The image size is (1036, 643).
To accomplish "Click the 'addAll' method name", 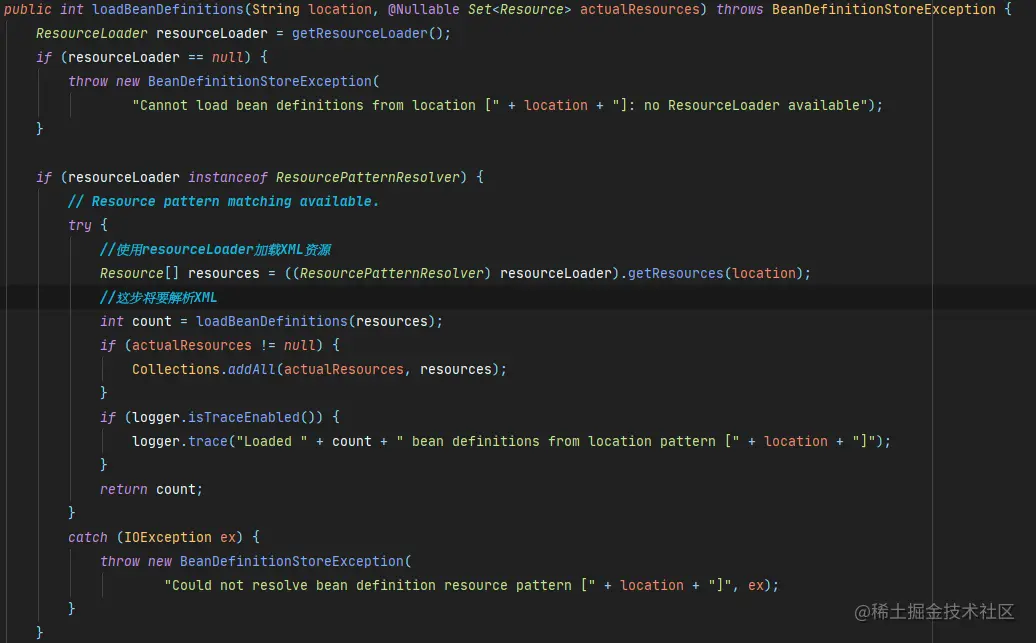I will 251,369.
